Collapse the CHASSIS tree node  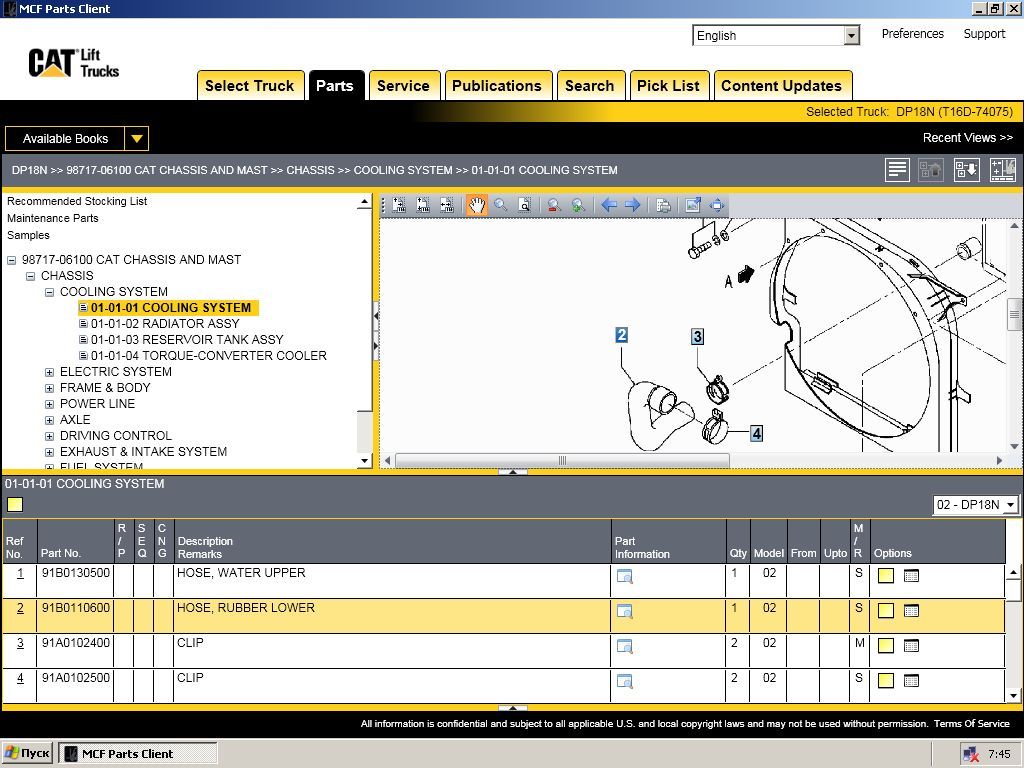[30, 276]
